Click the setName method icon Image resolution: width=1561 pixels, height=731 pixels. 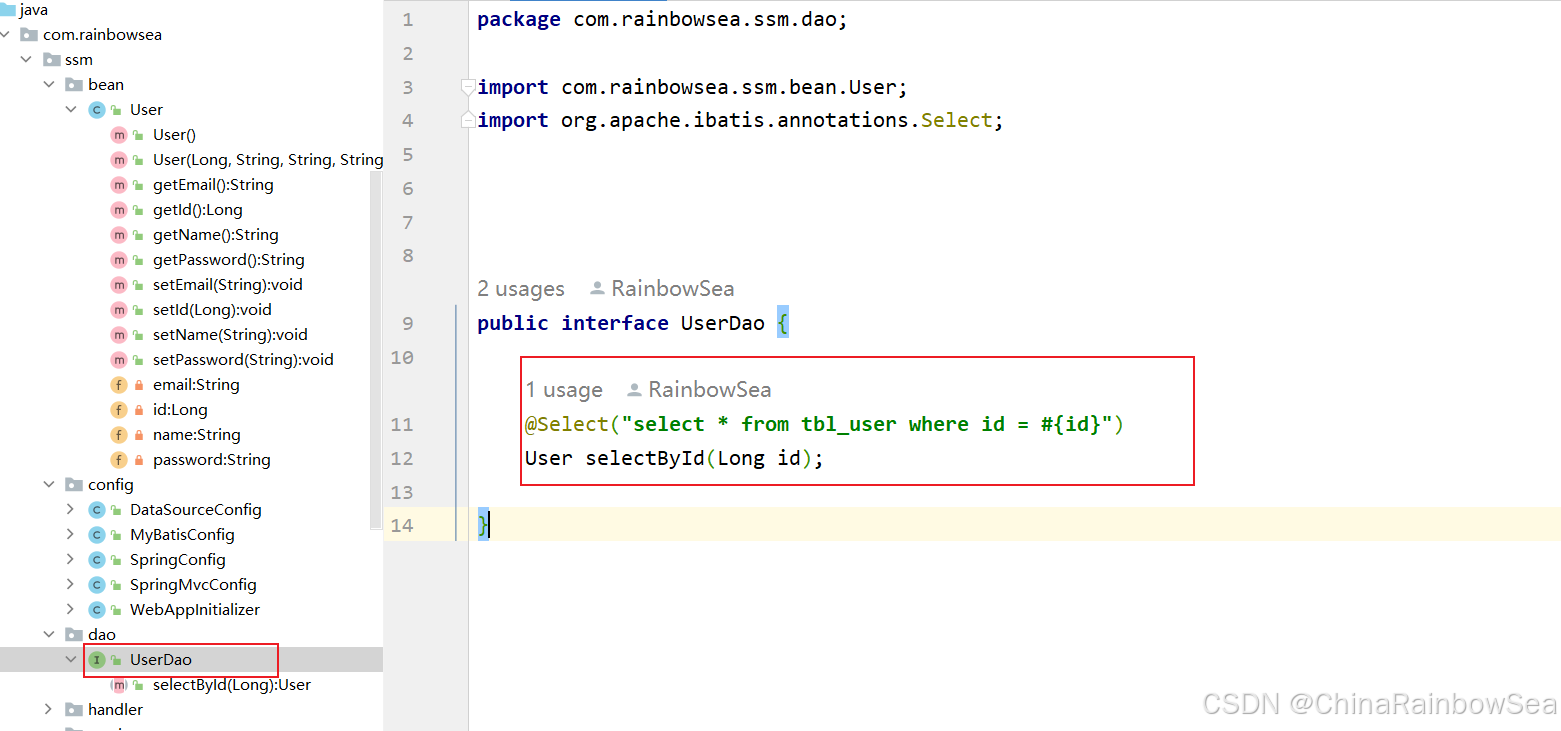(x=119, y=335)
